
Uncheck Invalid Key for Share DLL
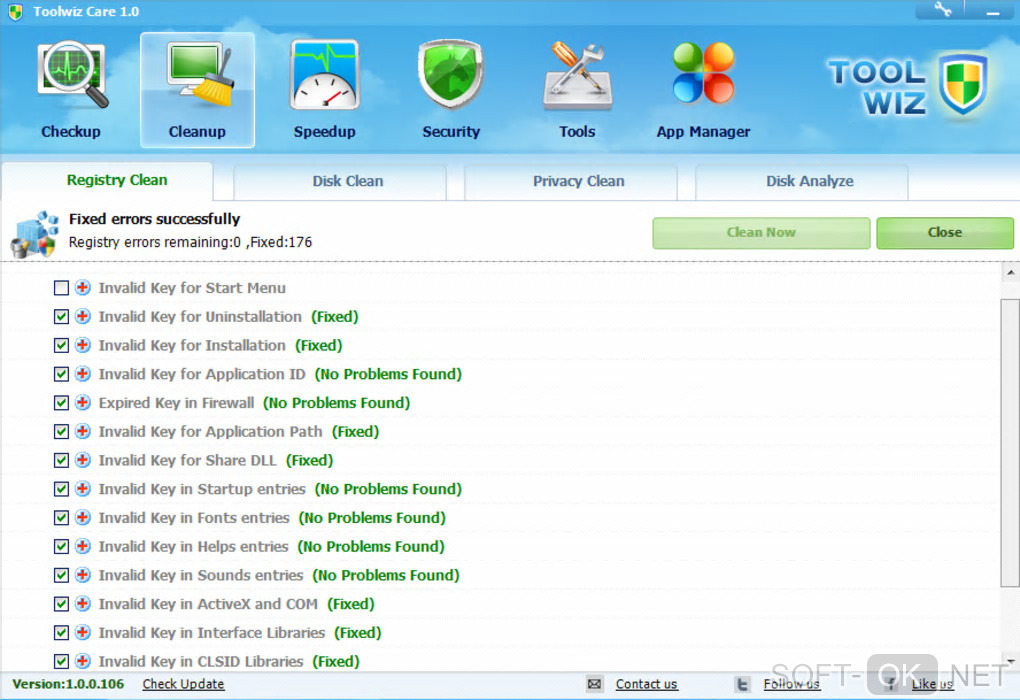click(61, 460)
